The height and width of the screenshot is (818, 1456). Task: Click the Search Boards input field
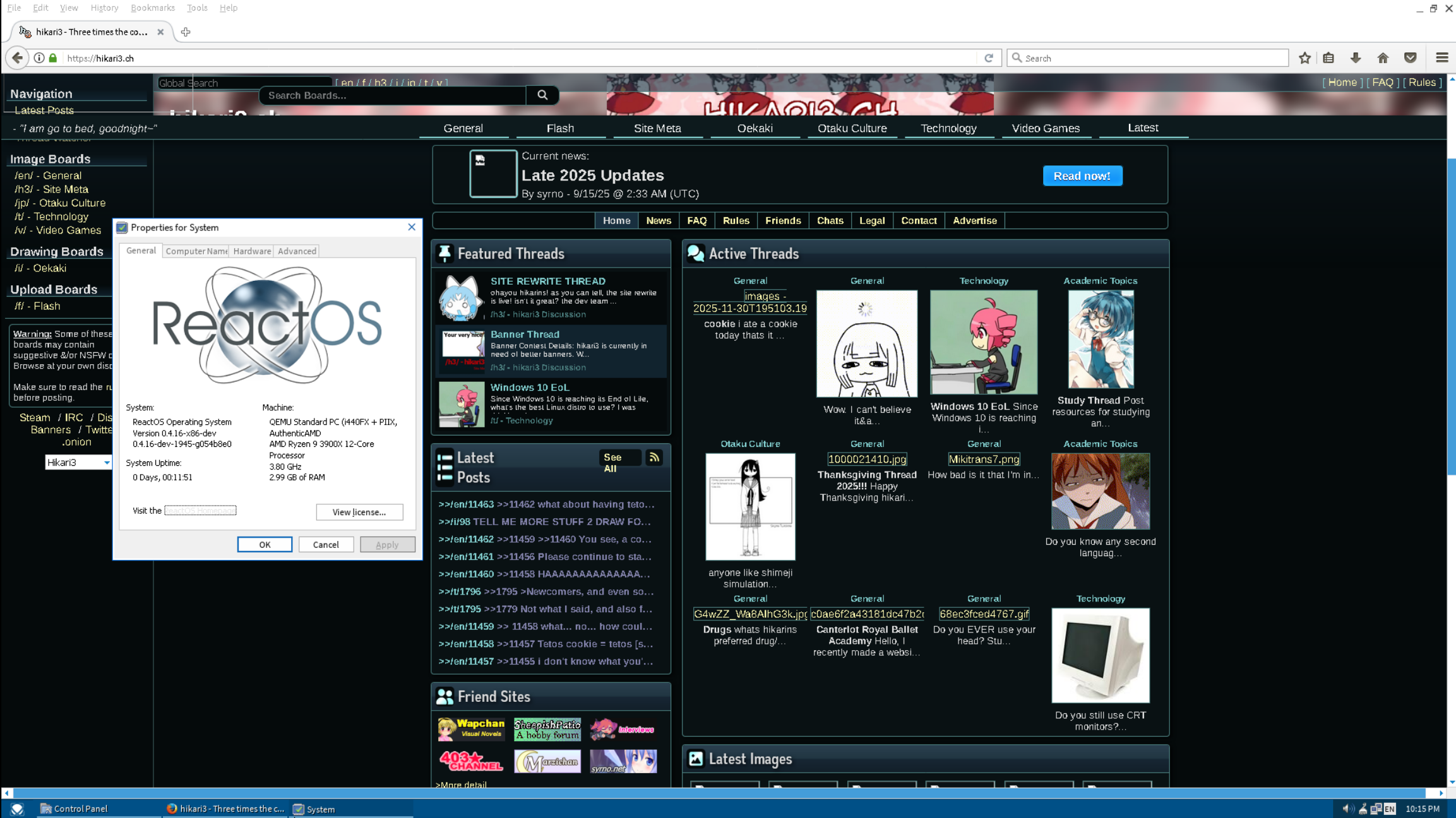(393, 95)
